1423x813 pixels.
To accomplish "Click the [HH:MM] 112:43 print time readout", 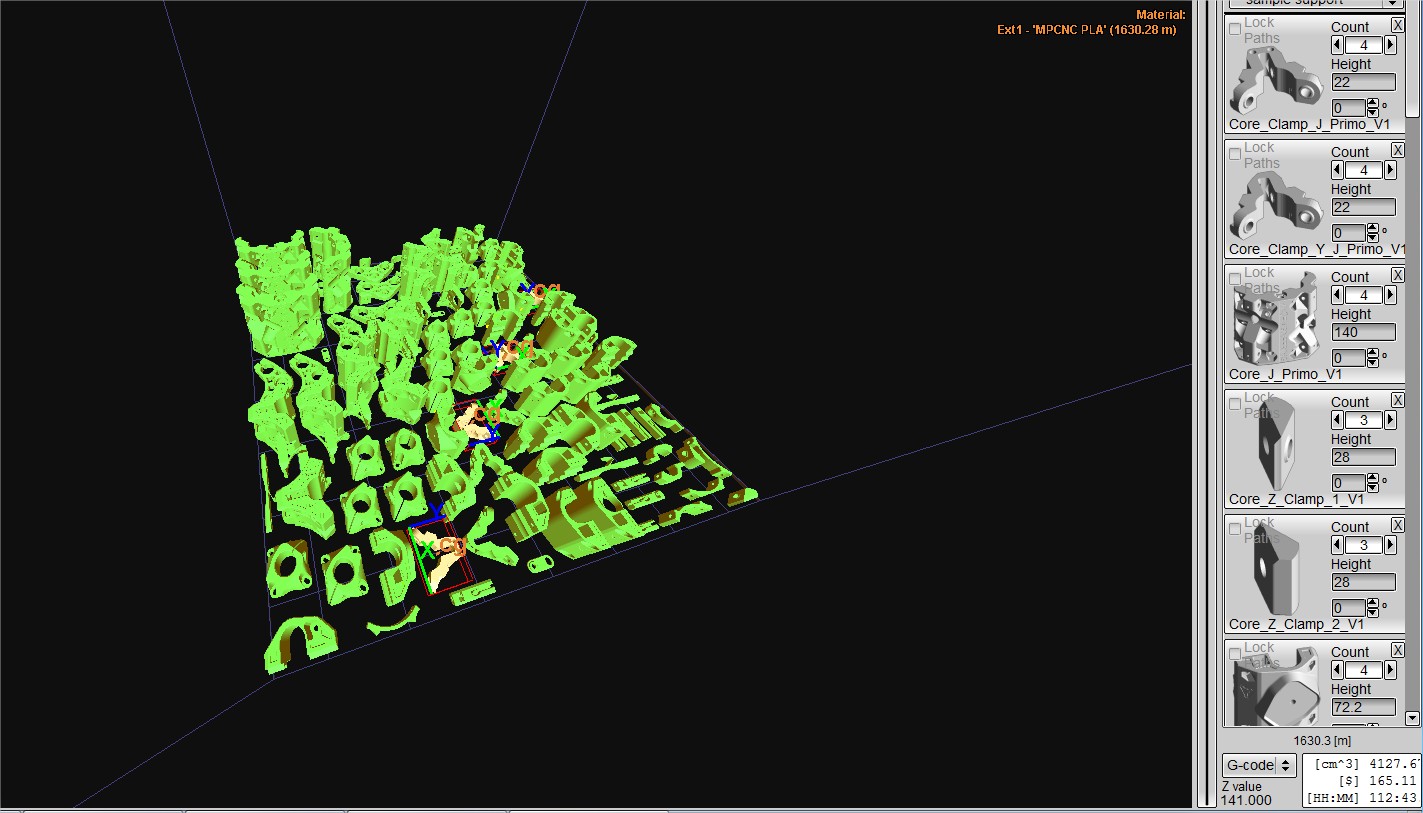I will point(1363,798).
